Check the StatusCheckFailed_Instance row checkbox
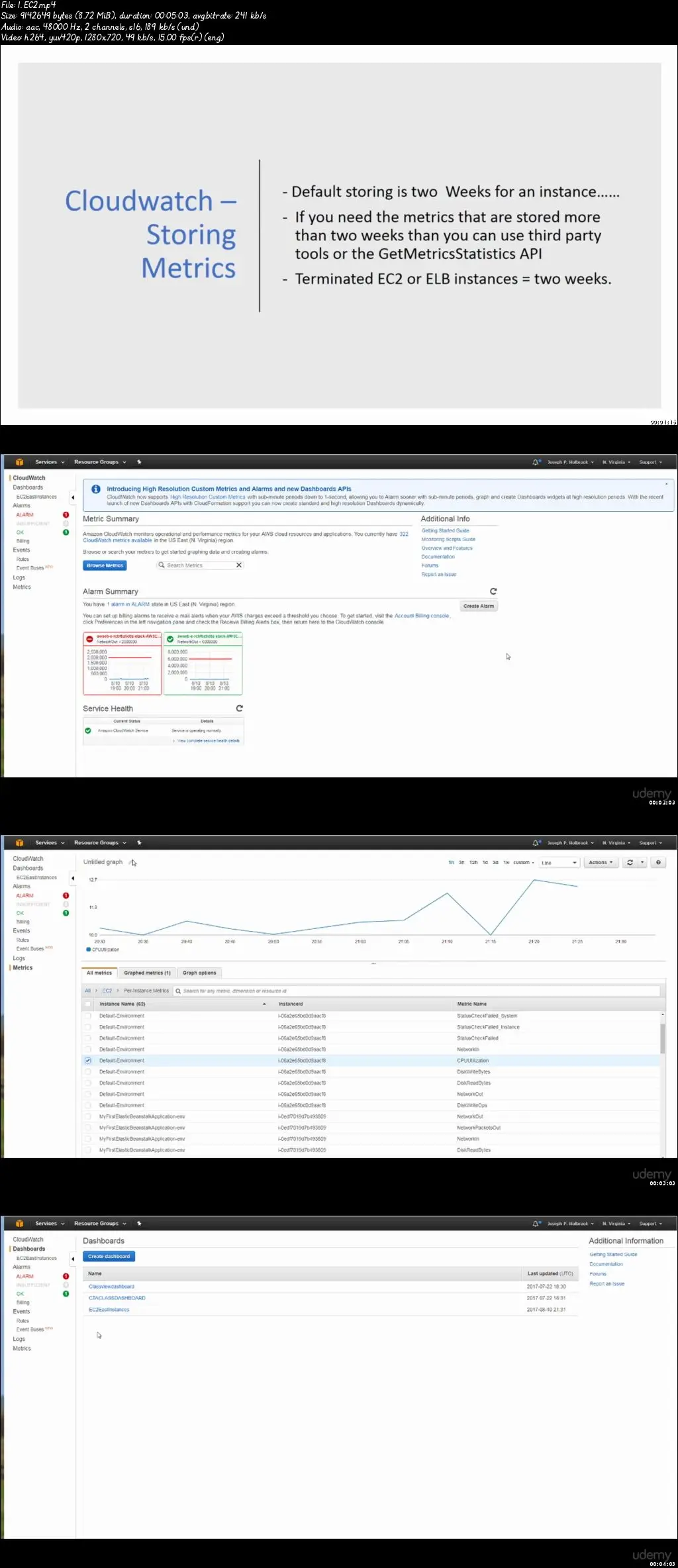Screen dimensions: 678x1568 88,1027
